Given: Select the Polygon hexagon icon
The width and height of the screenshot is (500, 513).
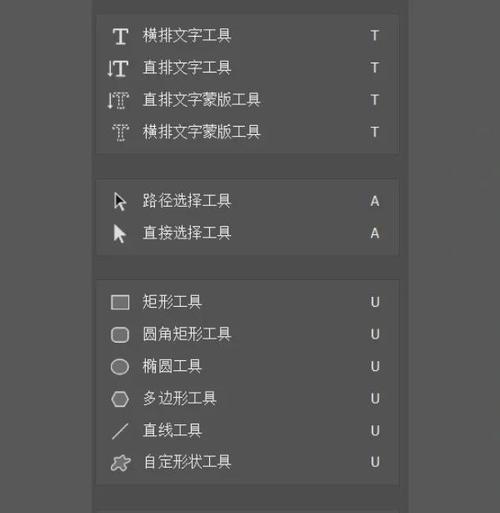Looking at the screenshot, I should coord(120,399).
